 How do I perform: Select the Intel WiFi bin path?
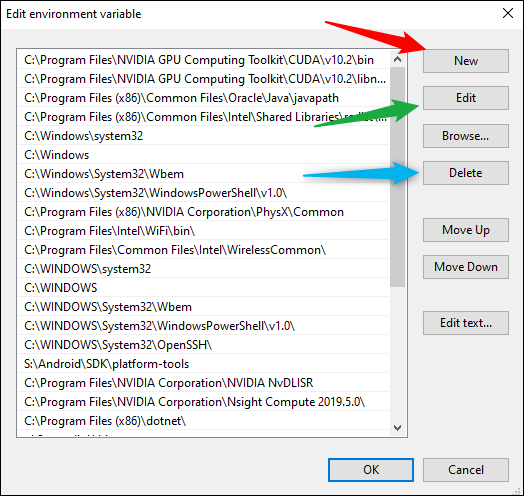(x=204, y=231)
